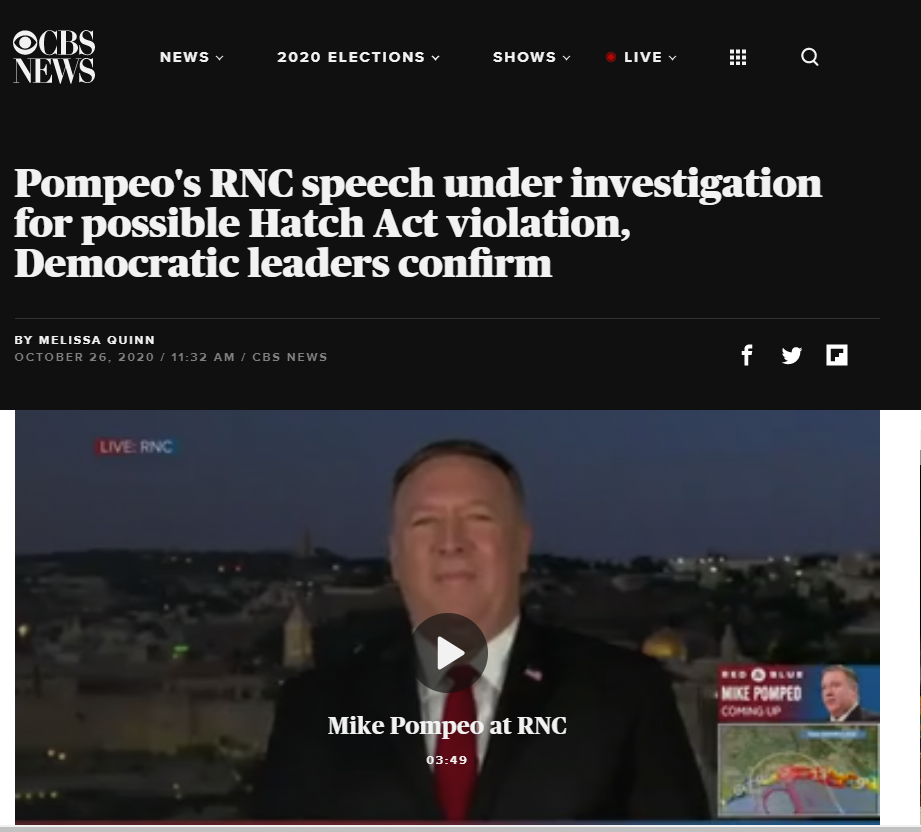
Task: Click the Red & Blue coming-up thumbnail
Action: 798,693
